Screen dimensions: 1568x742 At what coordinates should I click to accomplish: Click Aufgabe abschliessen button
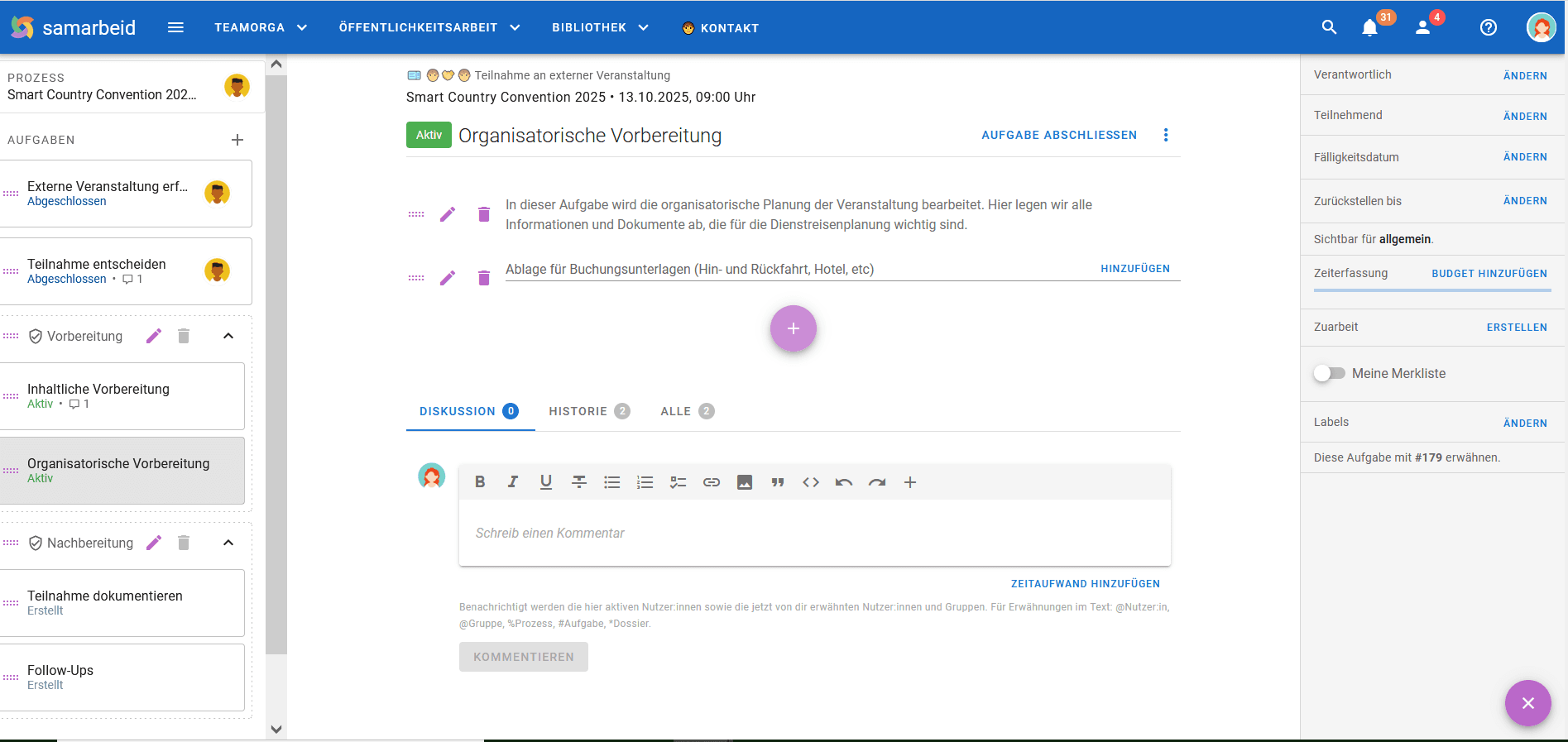point(1059,135)
